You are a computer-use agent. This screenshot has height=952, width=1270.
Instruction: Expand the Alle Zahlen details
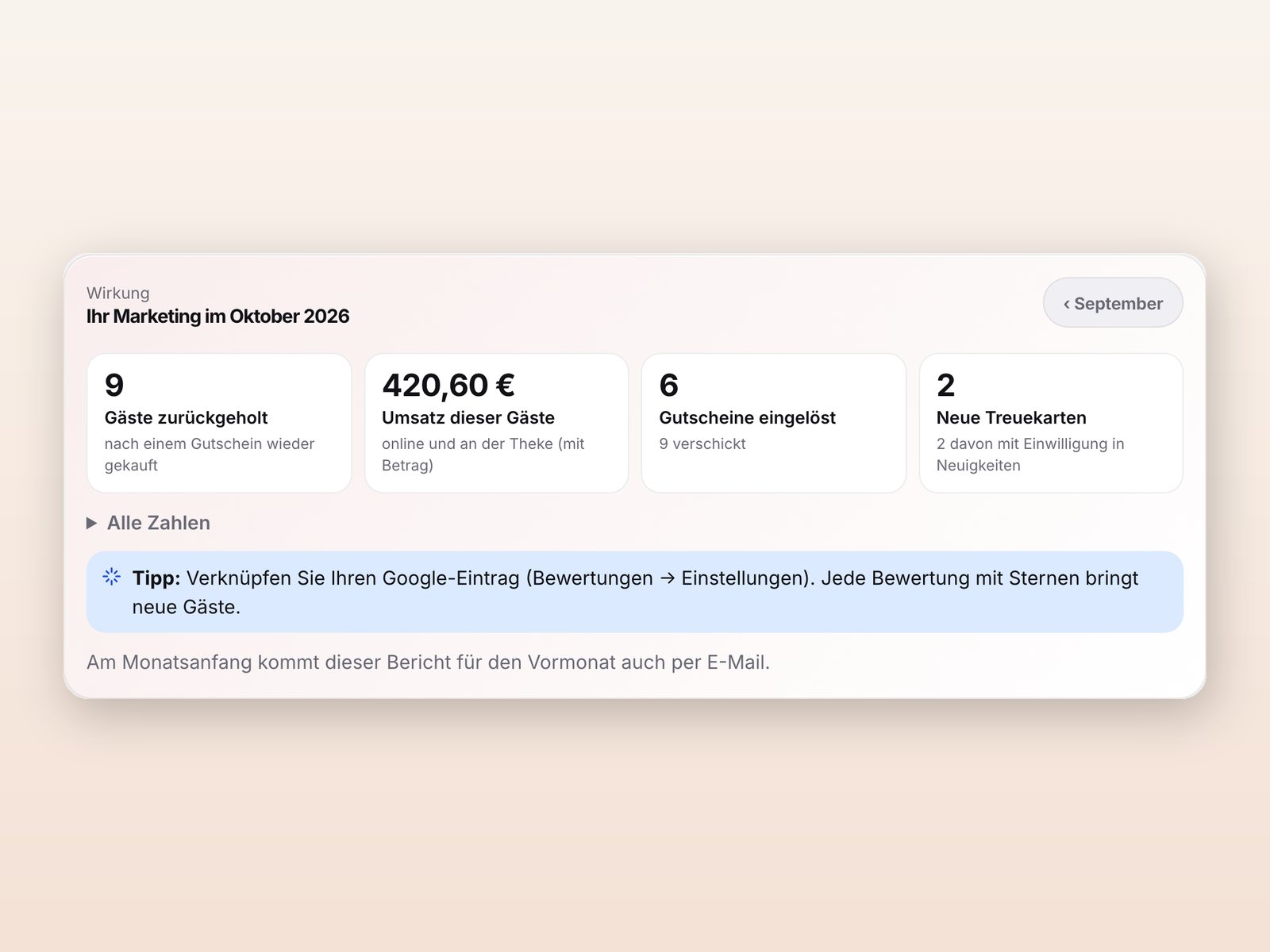click(x=148, y=523)
